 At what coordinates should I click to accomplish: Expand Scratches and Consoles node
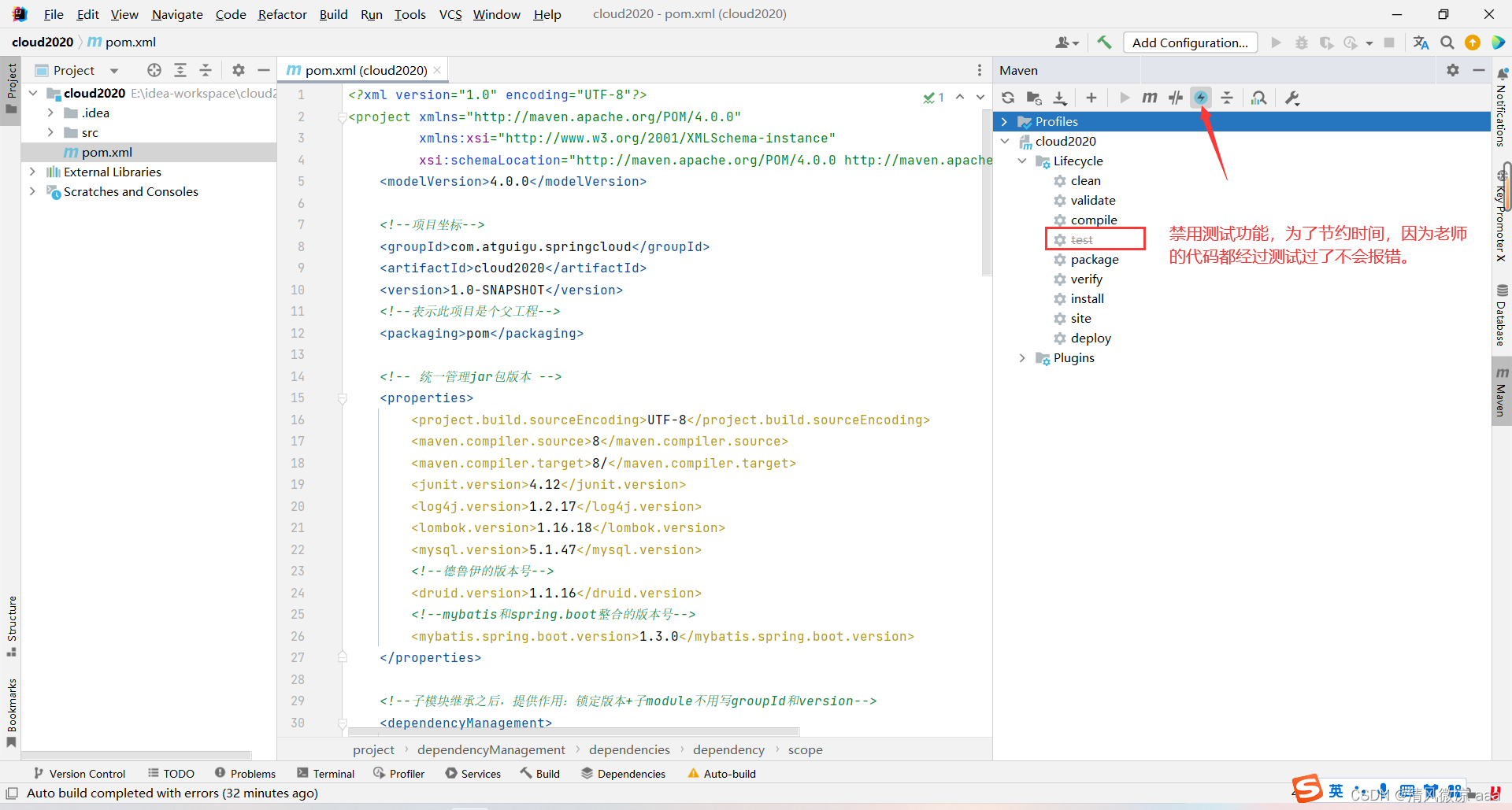click(x=32, y=191)
